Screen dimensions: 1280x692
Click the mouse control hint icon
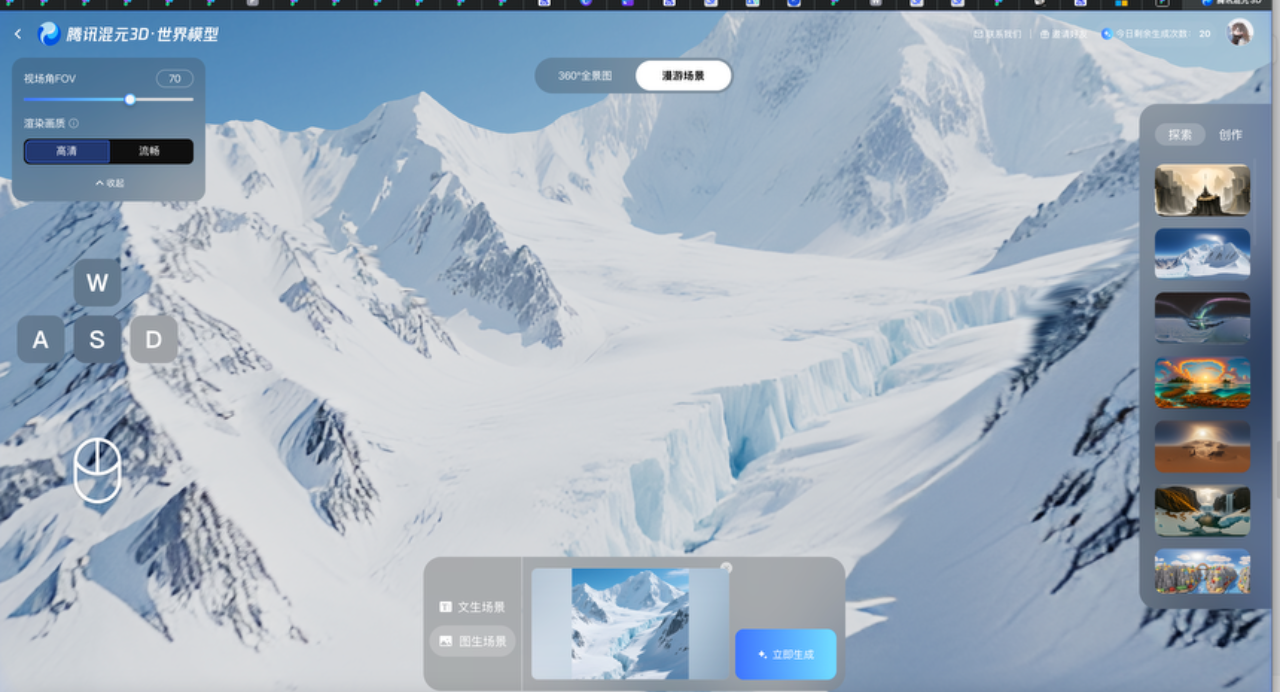click(x=97, y=471)
